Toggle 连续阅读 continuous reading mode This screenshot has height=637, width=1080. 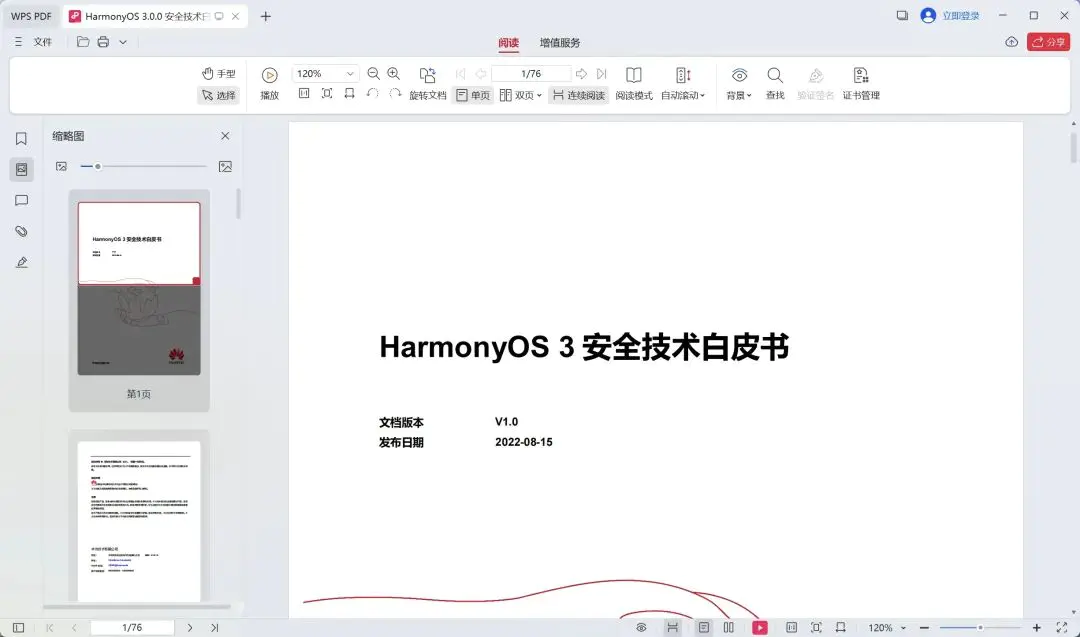coord(577,95)
